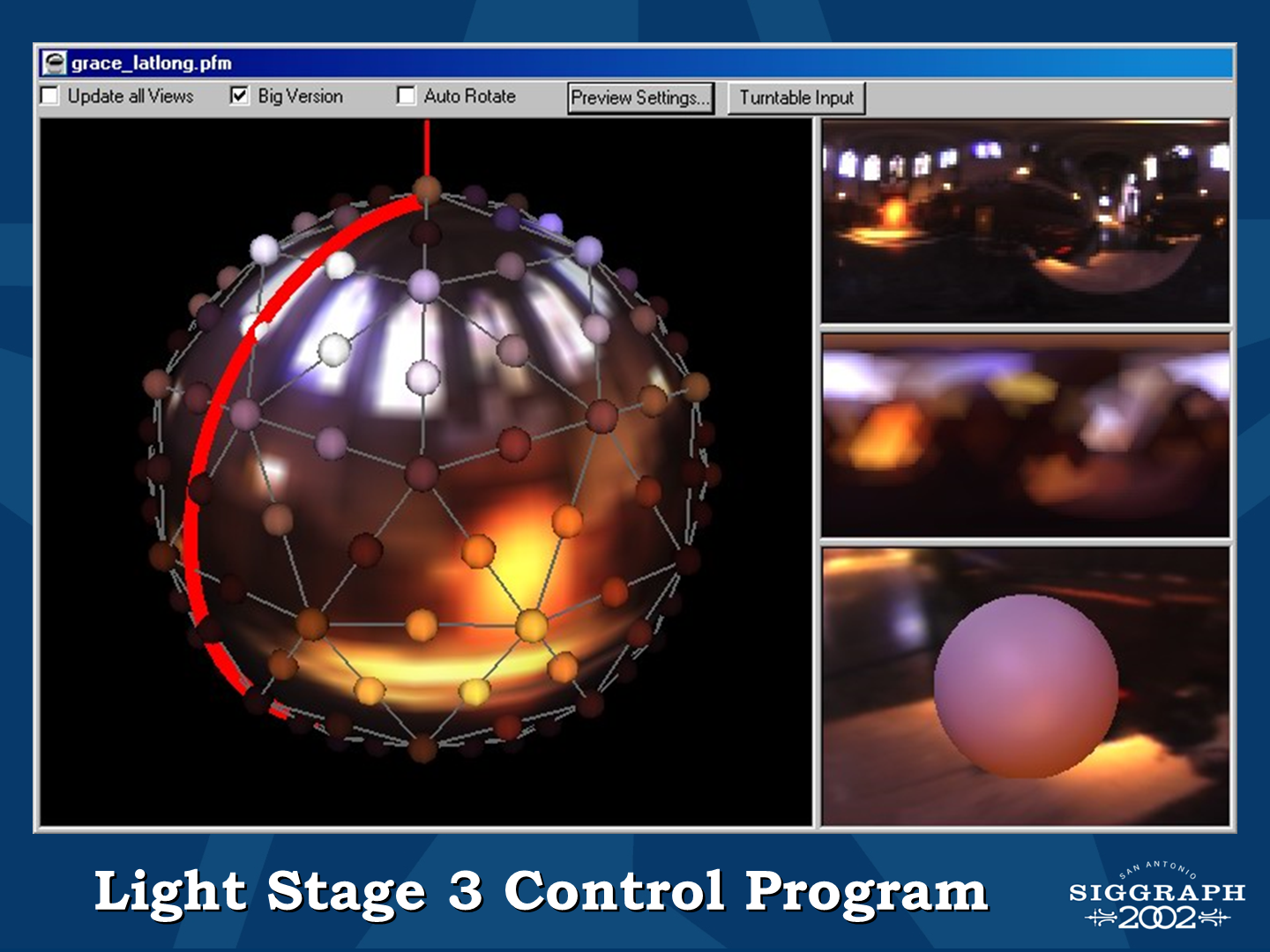Select the blurred low-resolution environment preview
Screen dimensions: 1270x952
pyautogui.click(x=1026, y=435)
